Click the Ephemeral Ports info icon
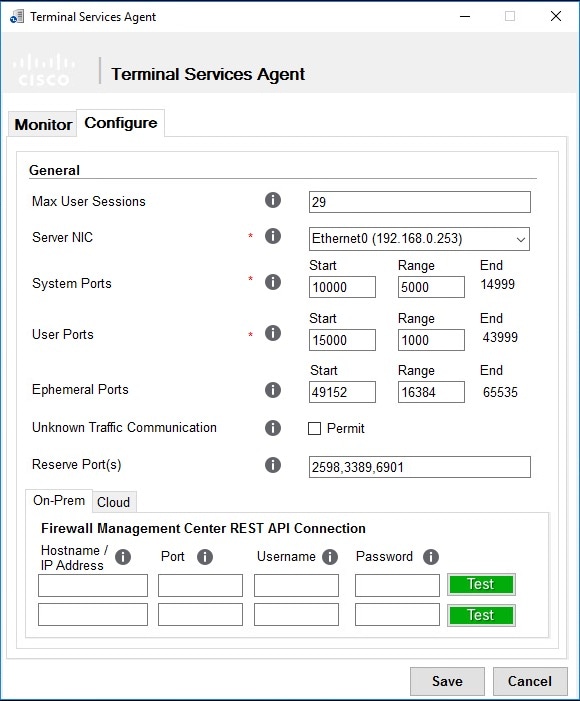580x701 pixels. coord(273,390)
